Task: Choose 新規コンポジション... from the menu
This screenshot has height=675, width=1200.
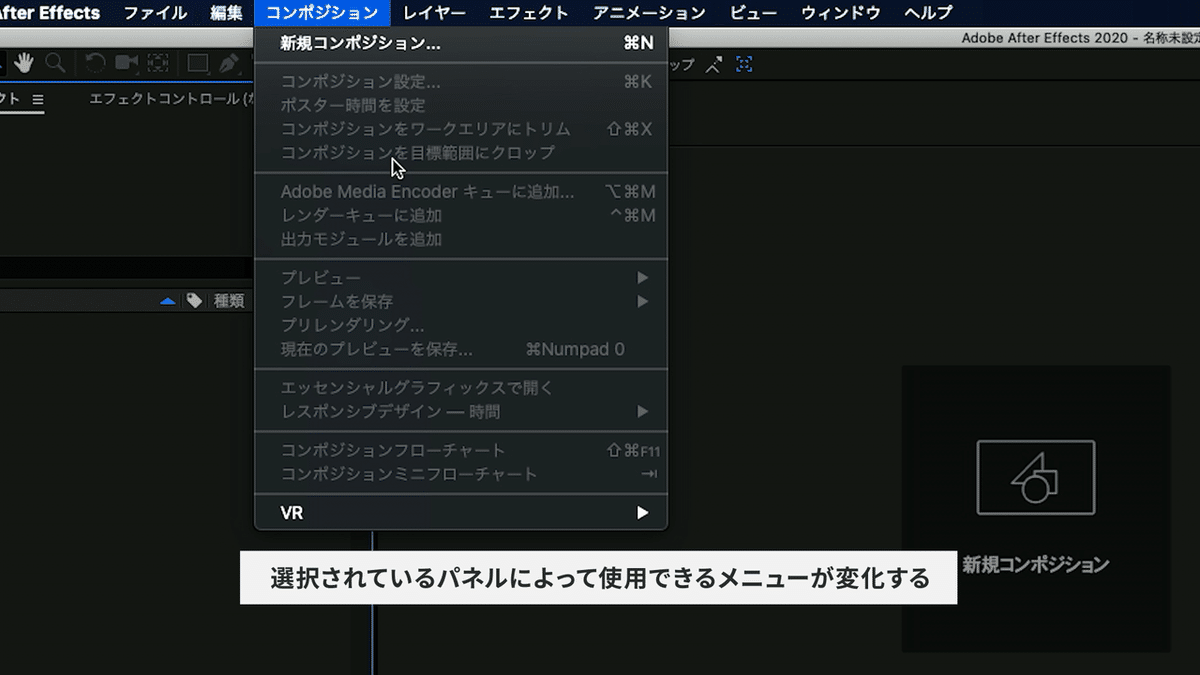Action: coord(461,43)
